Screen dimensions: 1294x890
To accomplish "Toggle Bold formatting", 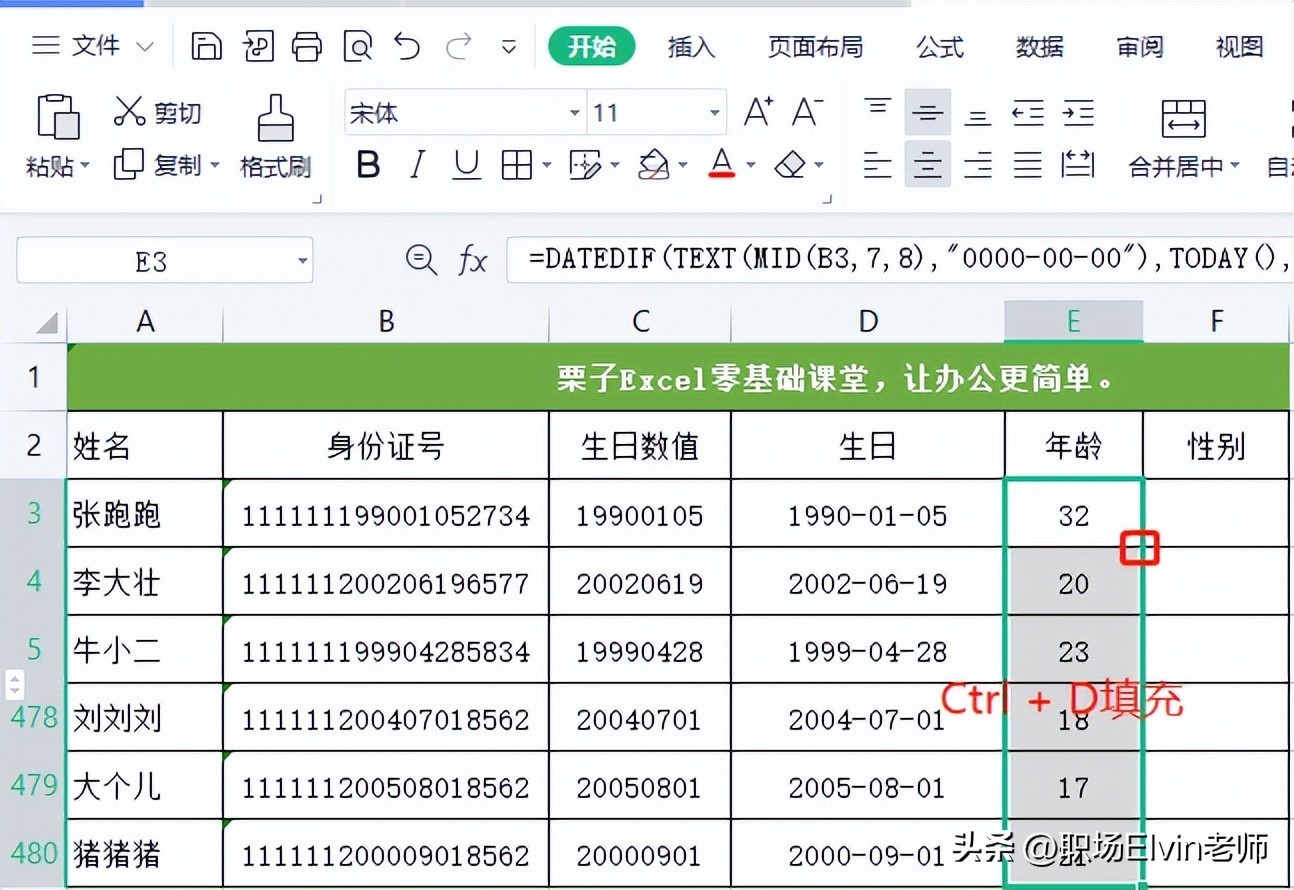I will (368, 165).
